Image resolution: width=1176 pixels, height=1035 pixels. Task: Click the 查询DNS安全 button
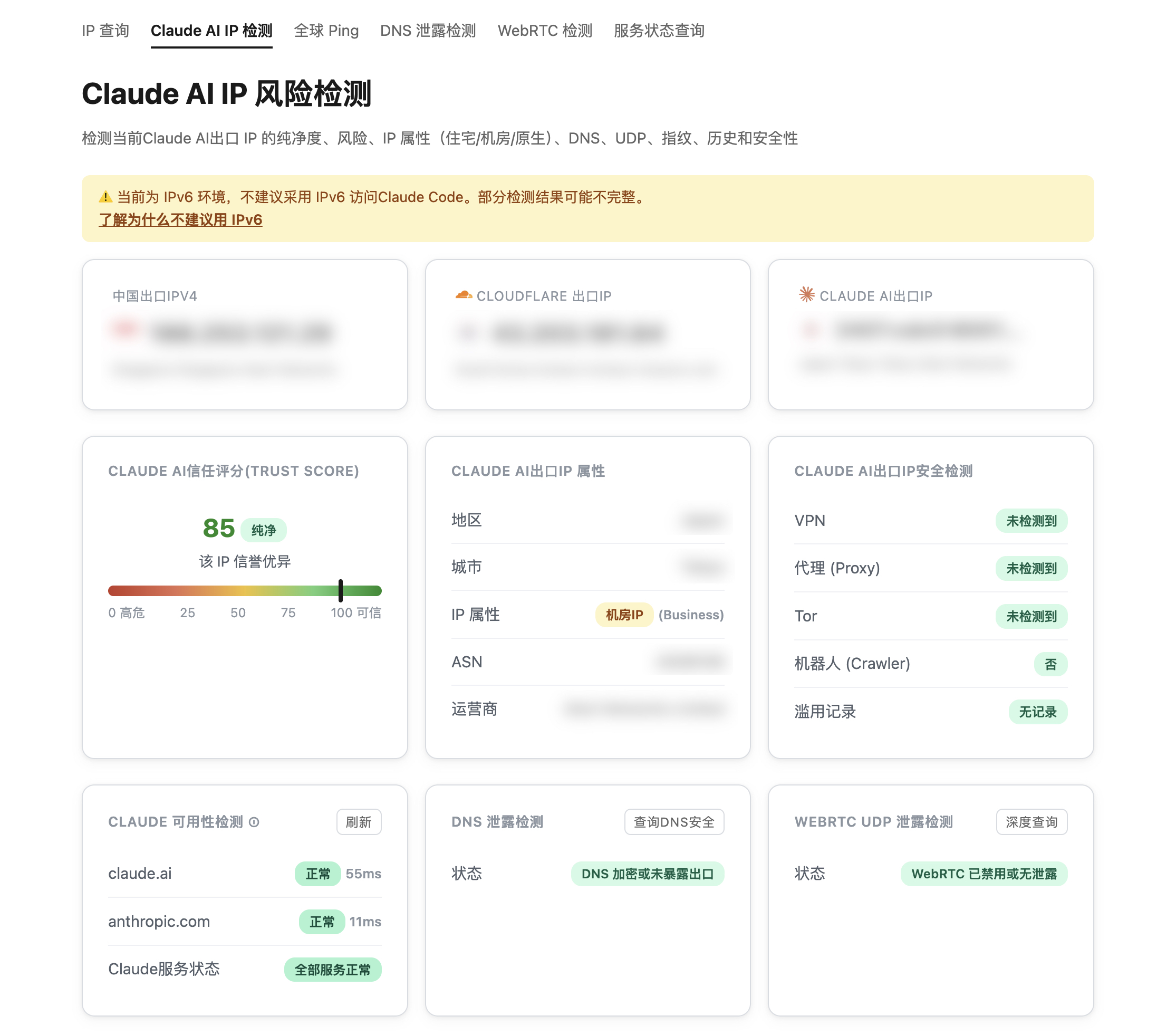point(674,822)
